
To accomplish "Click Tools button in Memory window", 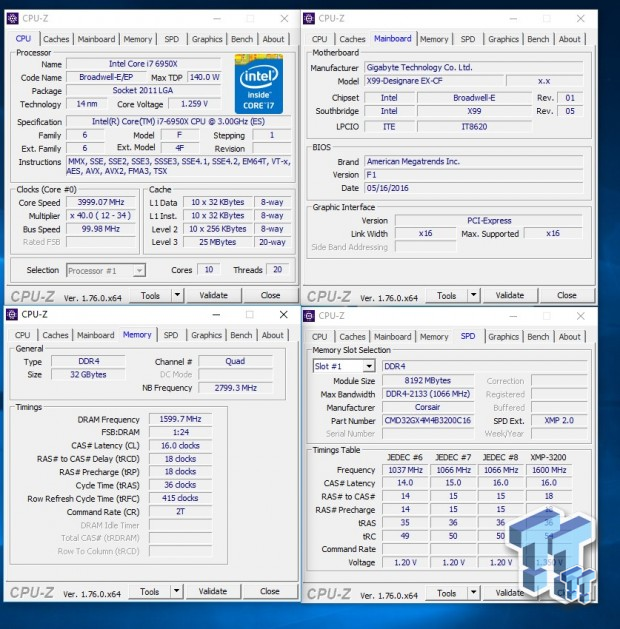I will [150, 591].
